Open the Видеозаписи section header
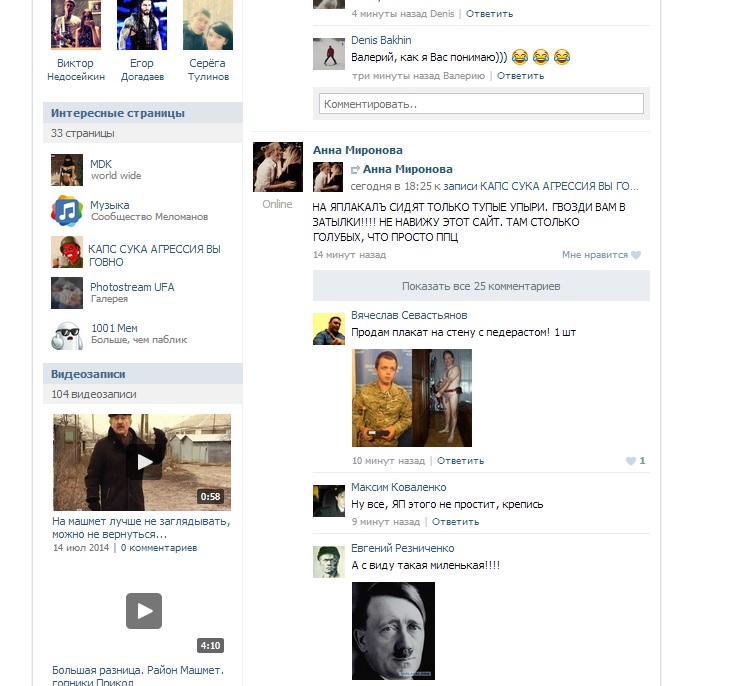The width and height of the screenshot is (730, 686). pyautogui.click(x=142, y=374)
